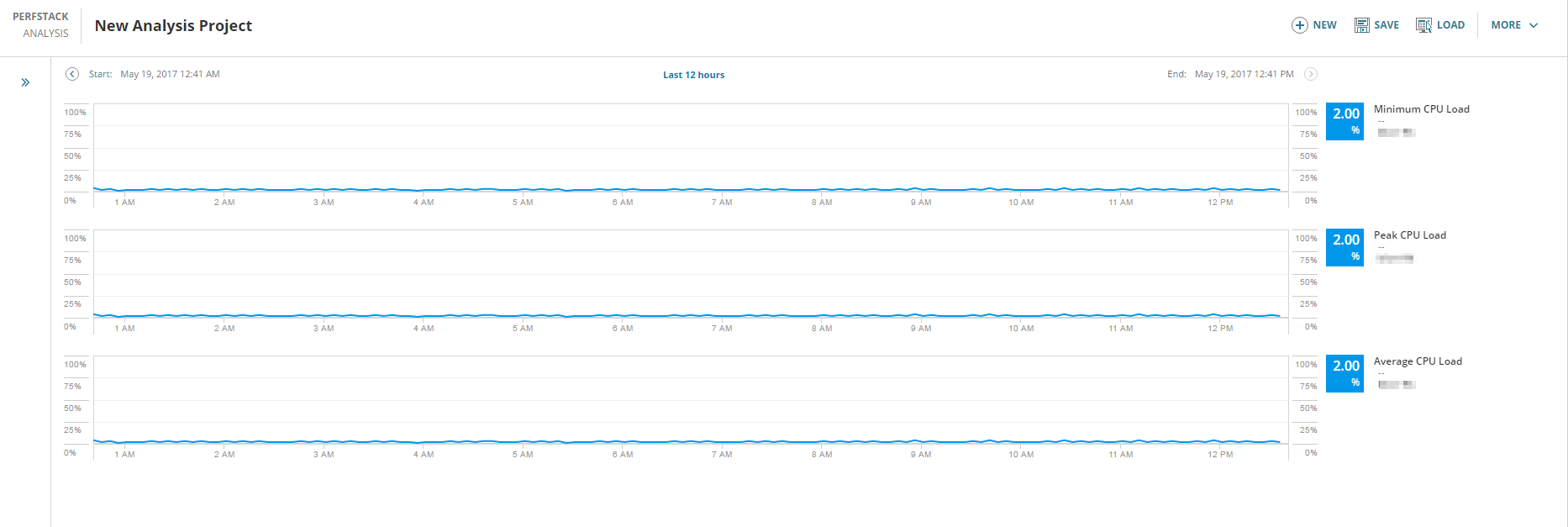Click the NEW plus circle icon
The height and width of the screenshot is (527, 1568).
1299,25
